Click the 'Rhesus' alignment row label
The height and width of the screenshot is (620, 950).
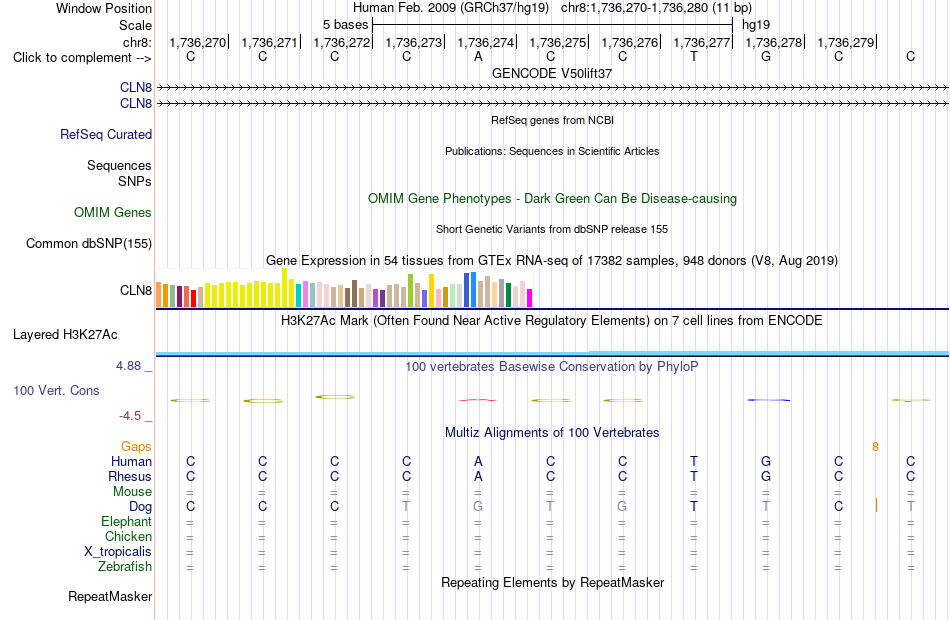coord(130,477)
